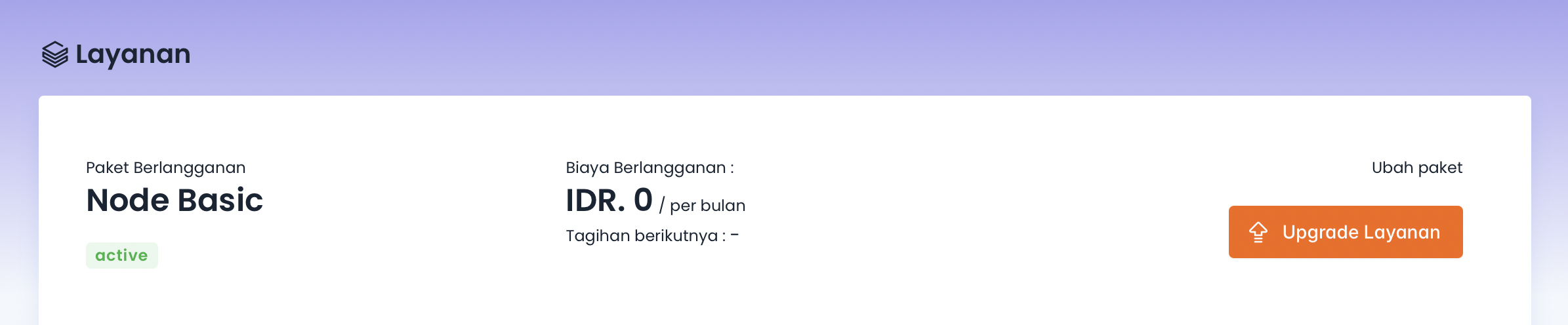Click the Ubah paket text
The height and width of the screenshot is (325, 1568).
(x=1416, y=168)
